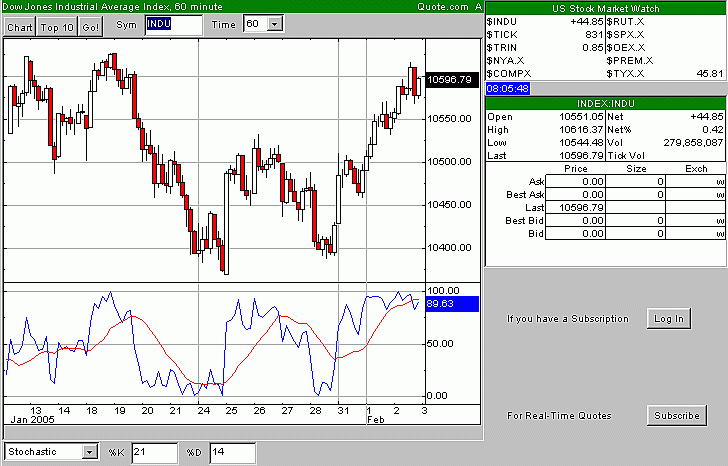This screenshot has width=728, height=466.
Task: Select $NYA.X in Market Watch
Action: point(505,61)
